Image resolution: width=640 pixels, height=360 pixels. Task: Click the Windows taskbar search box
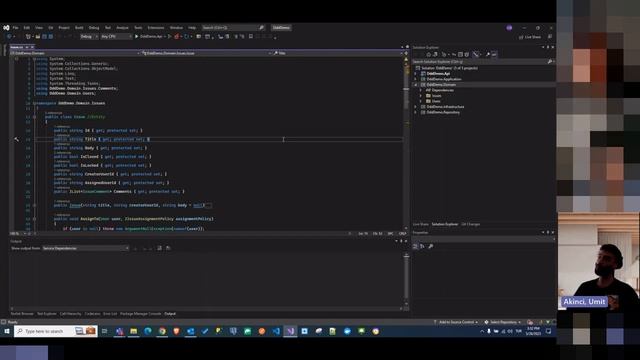tap(56, 331)
